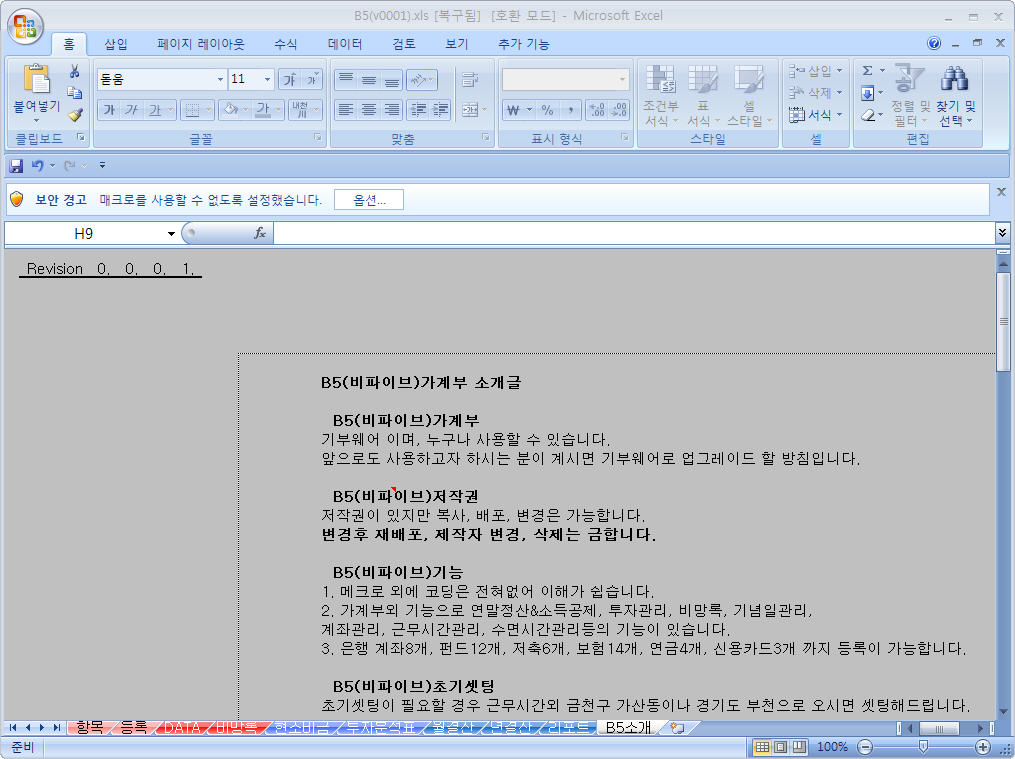This screenshot has width=1015, height=759.
Task: Click the zoom out minus button
Action: [x=865, y=747]
